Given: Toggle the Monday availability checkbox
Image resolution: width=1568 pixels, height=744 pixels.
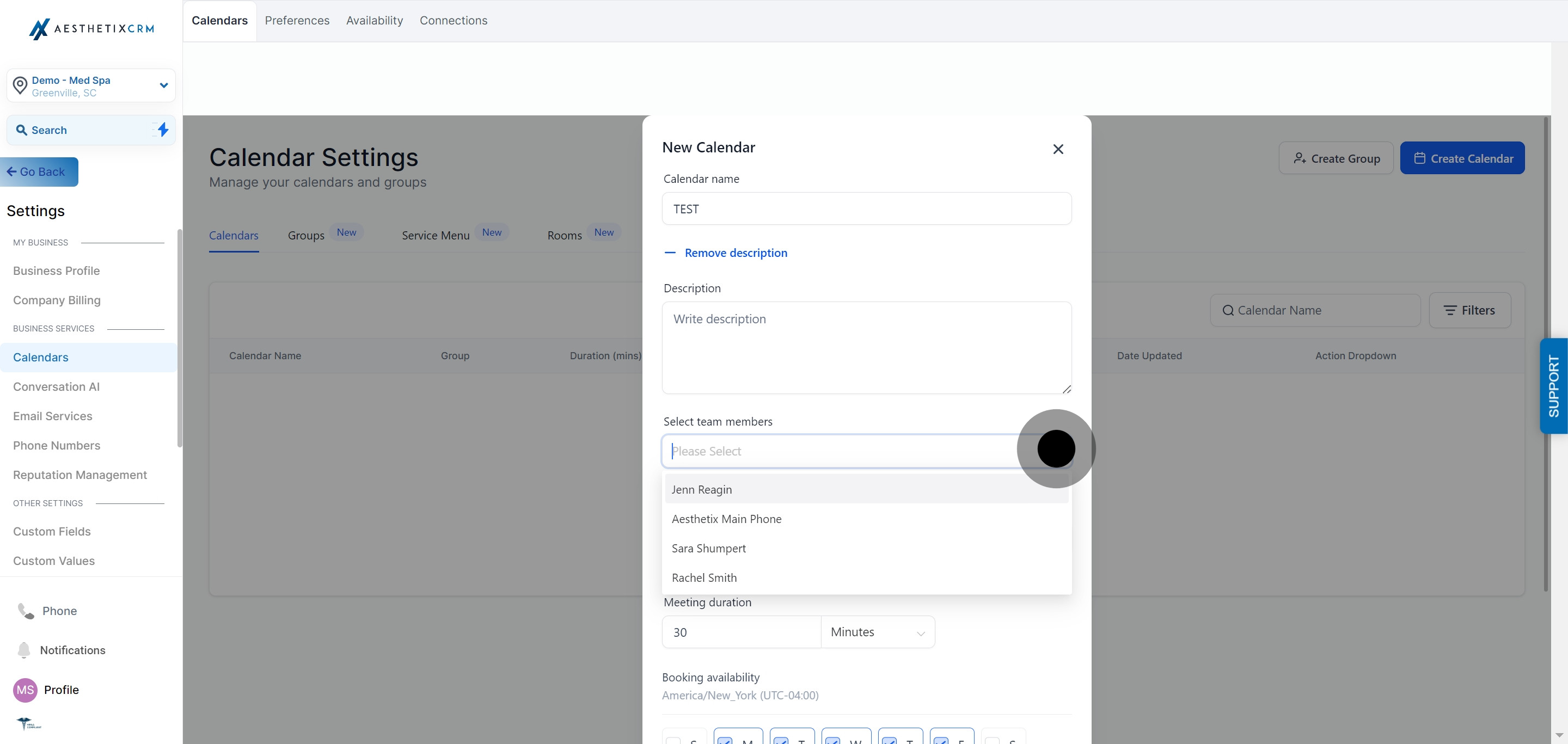Looking at the screenshot, I should click(x=724, y=740).
